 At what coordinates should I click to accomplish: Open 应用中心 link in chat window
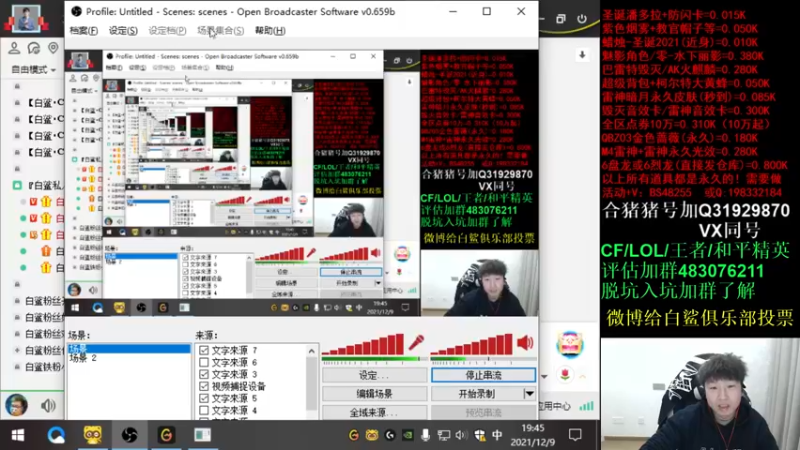click(555, 406)
